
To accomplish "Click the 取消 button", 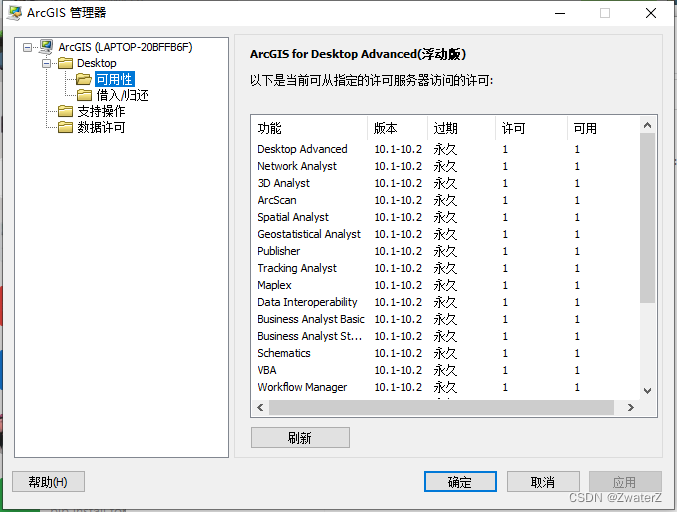I will tap(543, 482).
